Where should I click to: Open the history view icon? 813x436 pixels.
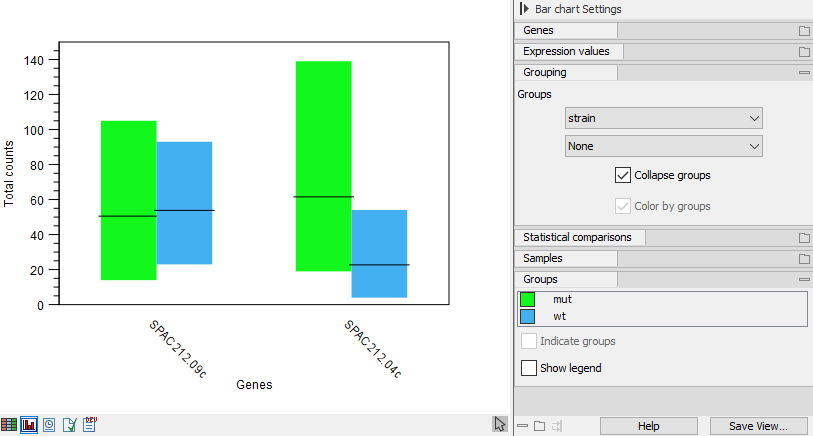click(49, 425)
